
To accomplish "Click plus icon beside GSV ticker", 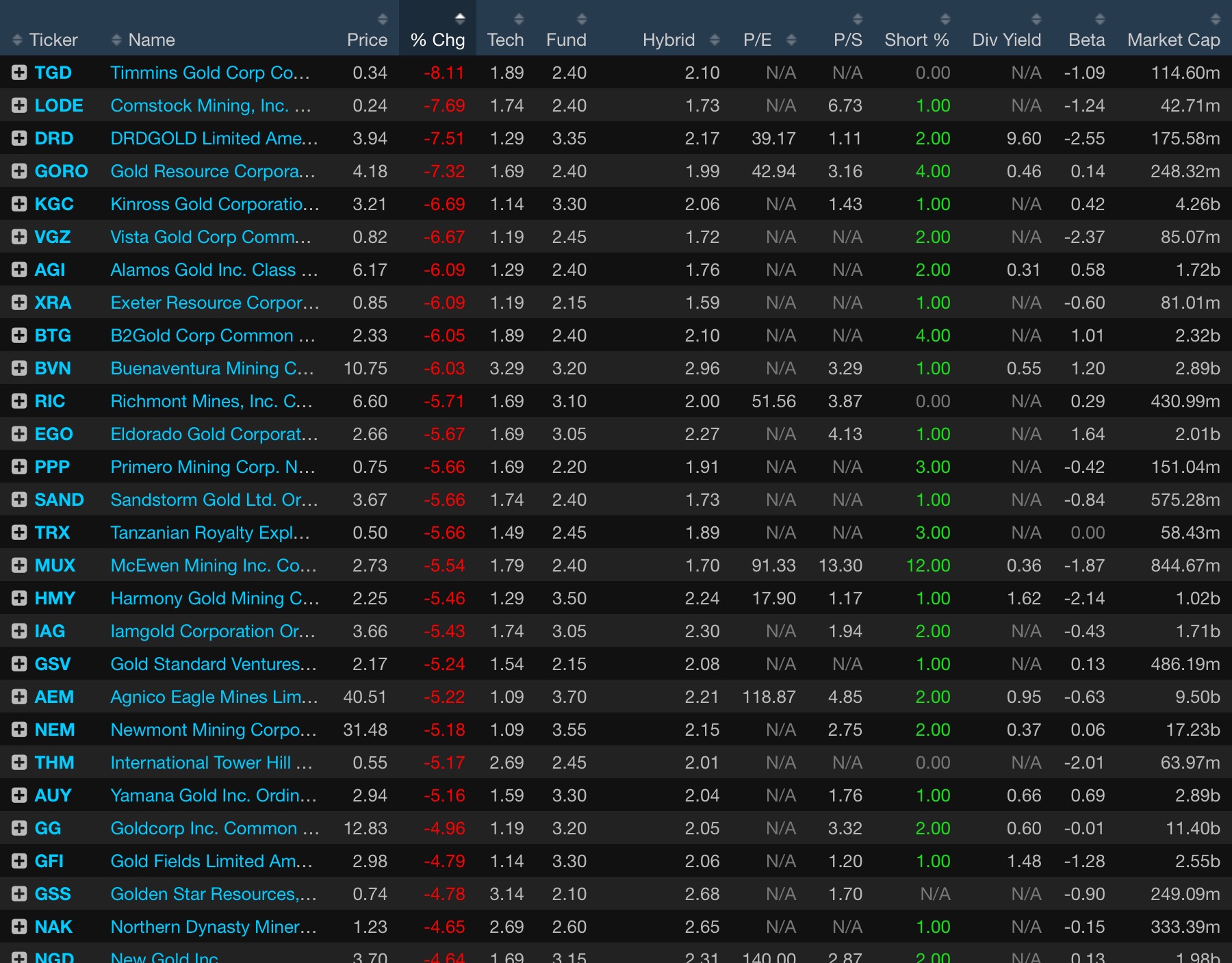I will pos(19,664).
